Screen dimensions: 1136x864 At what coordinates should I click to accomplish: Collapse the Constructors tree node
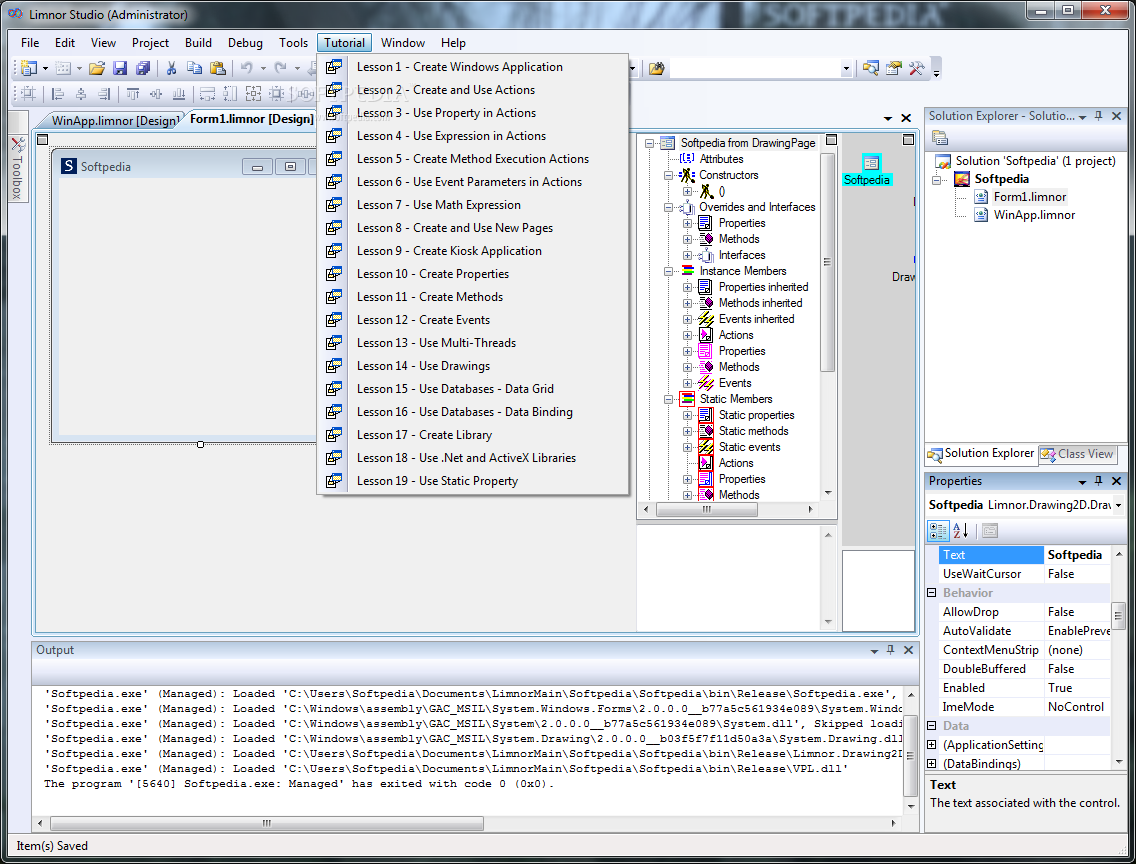[x=668, y=175]
